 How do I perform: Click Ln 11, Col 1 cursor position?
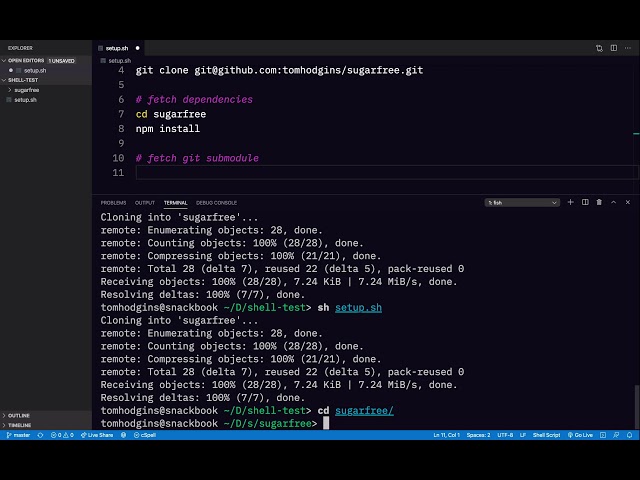(x=446, y=435)
